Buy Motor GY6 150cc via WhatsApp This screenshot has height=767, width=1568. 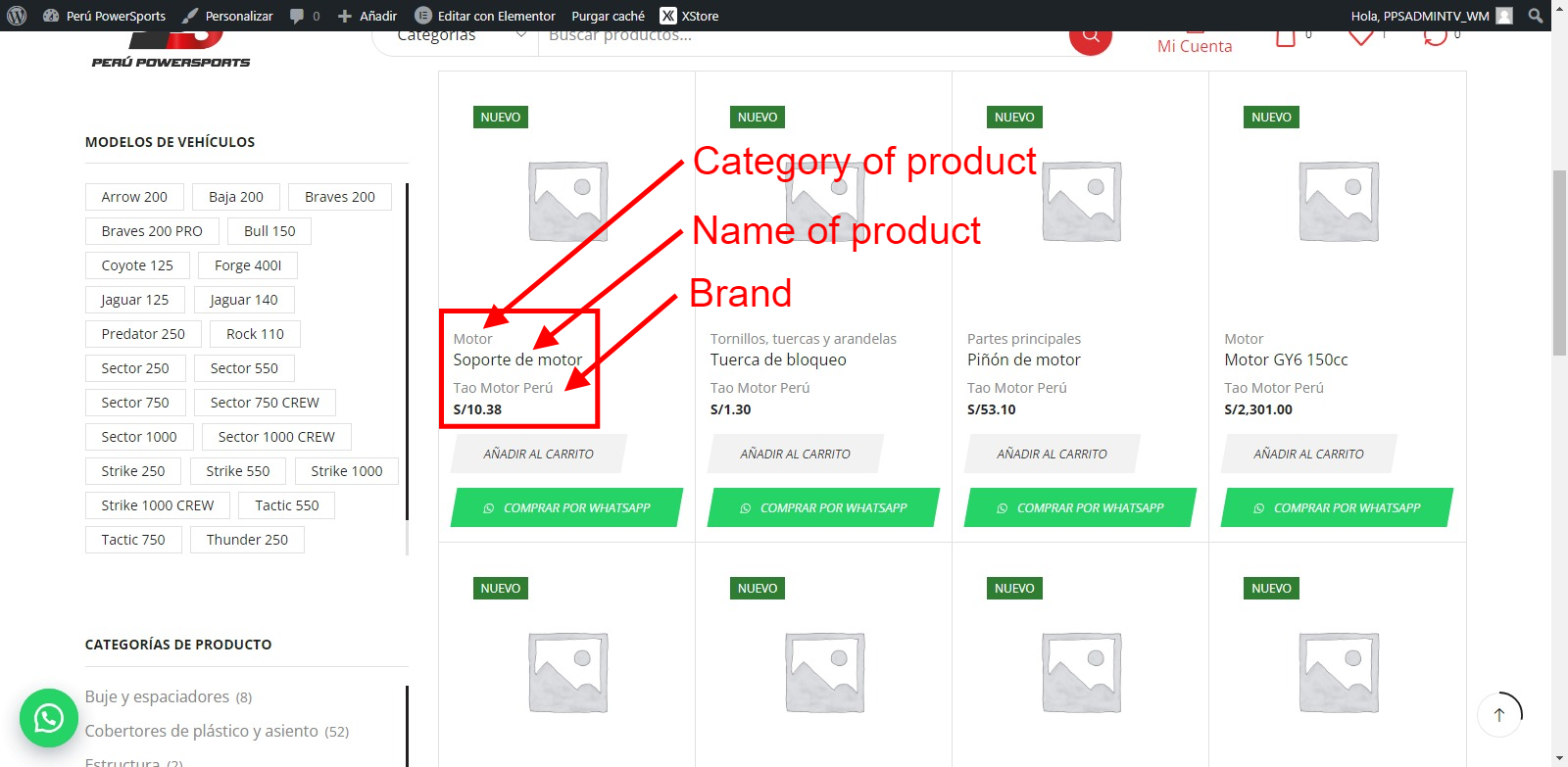[1337, 507]
